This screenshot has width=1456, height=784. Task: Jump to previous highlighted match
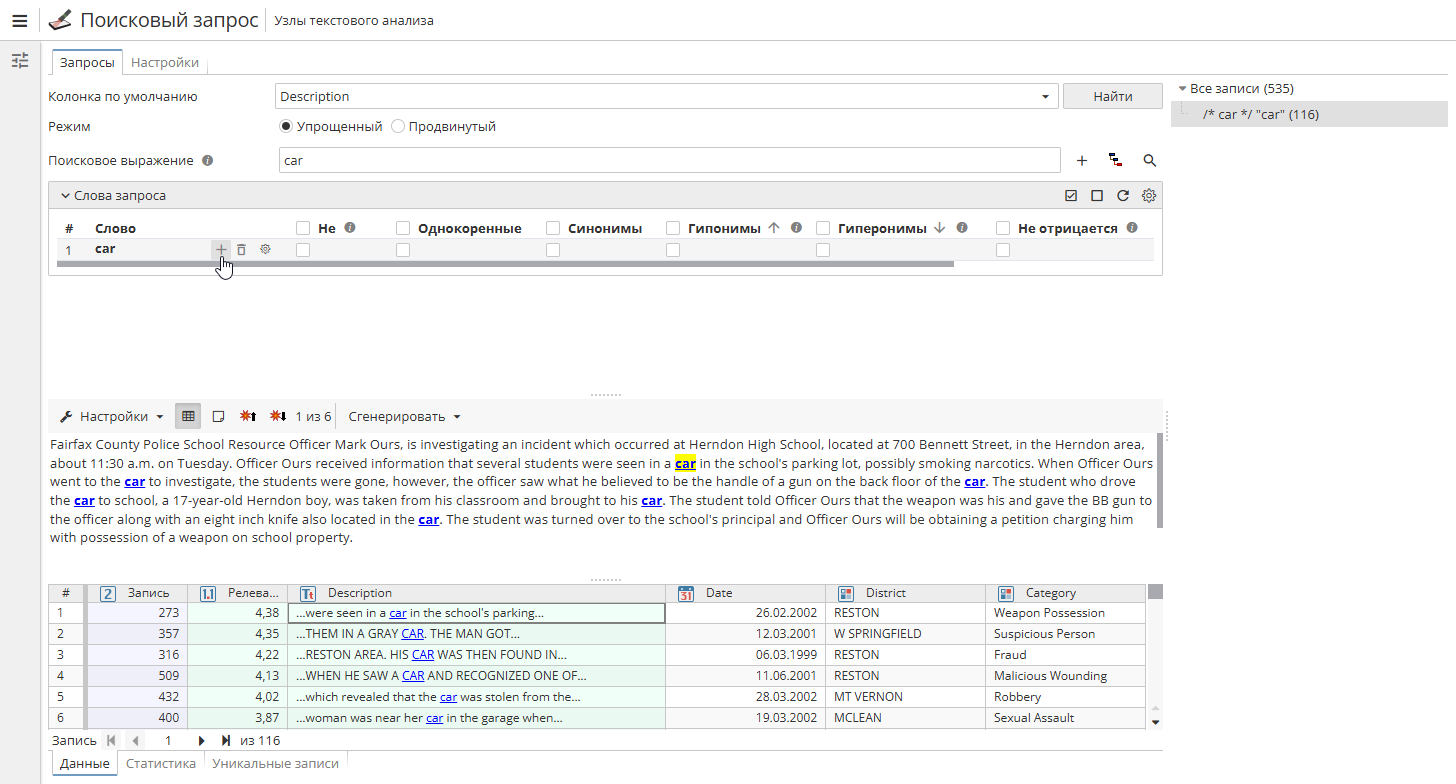(248, 416)
